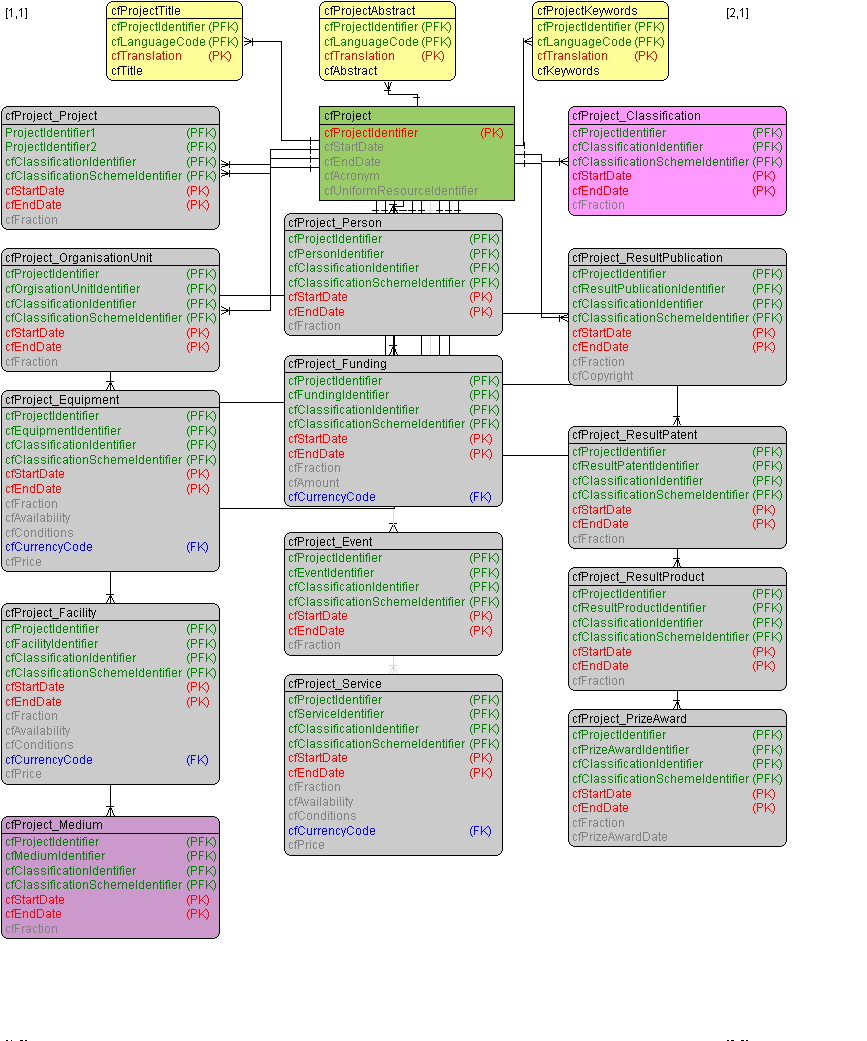Image resolution: width=867 pixels, height=1041 pixels.
Task: Open the cfProjectAbstract table header
Action: coord(370,11)
